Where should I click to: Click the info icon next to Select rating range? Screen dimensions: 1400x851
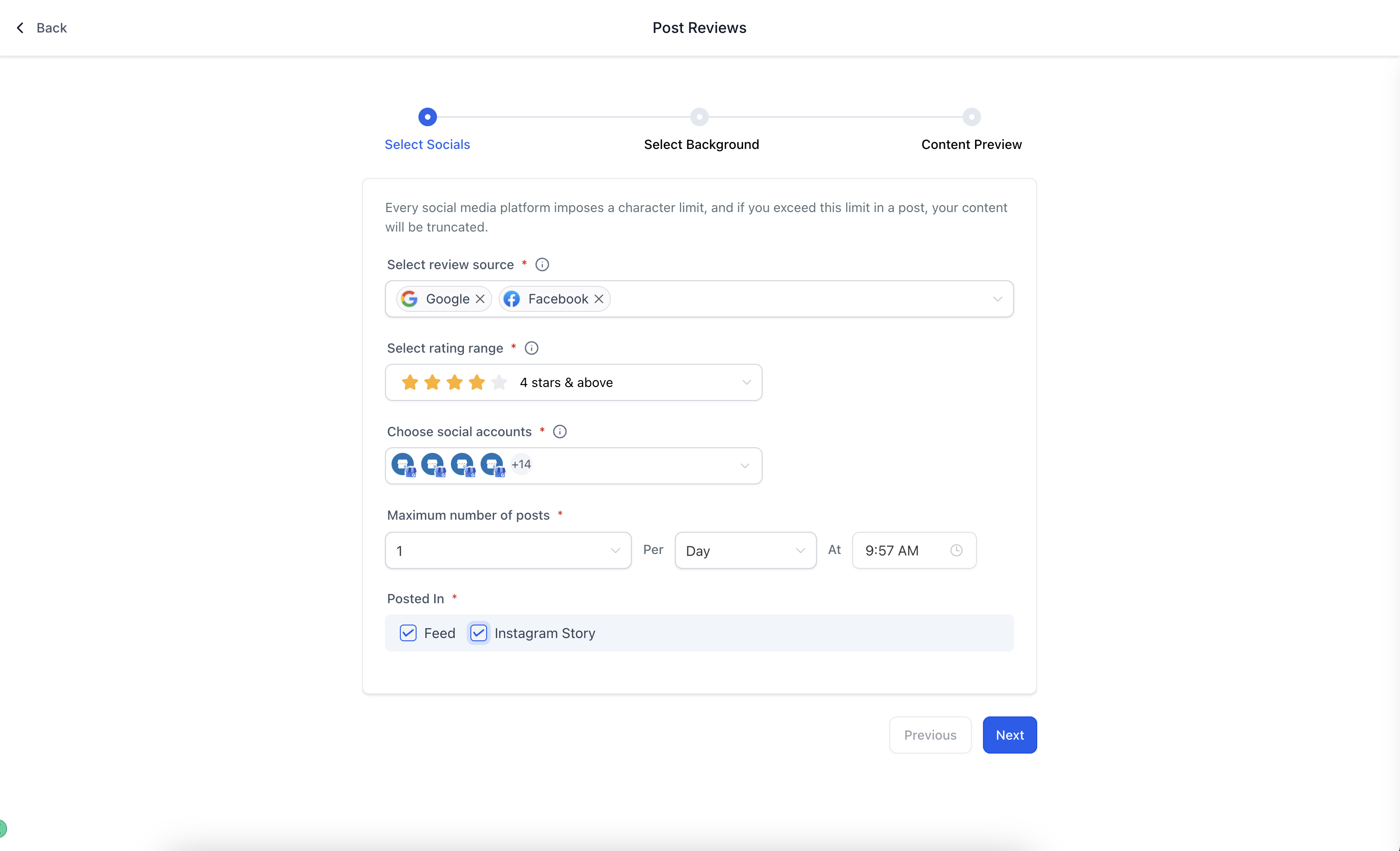click(531, 347)
